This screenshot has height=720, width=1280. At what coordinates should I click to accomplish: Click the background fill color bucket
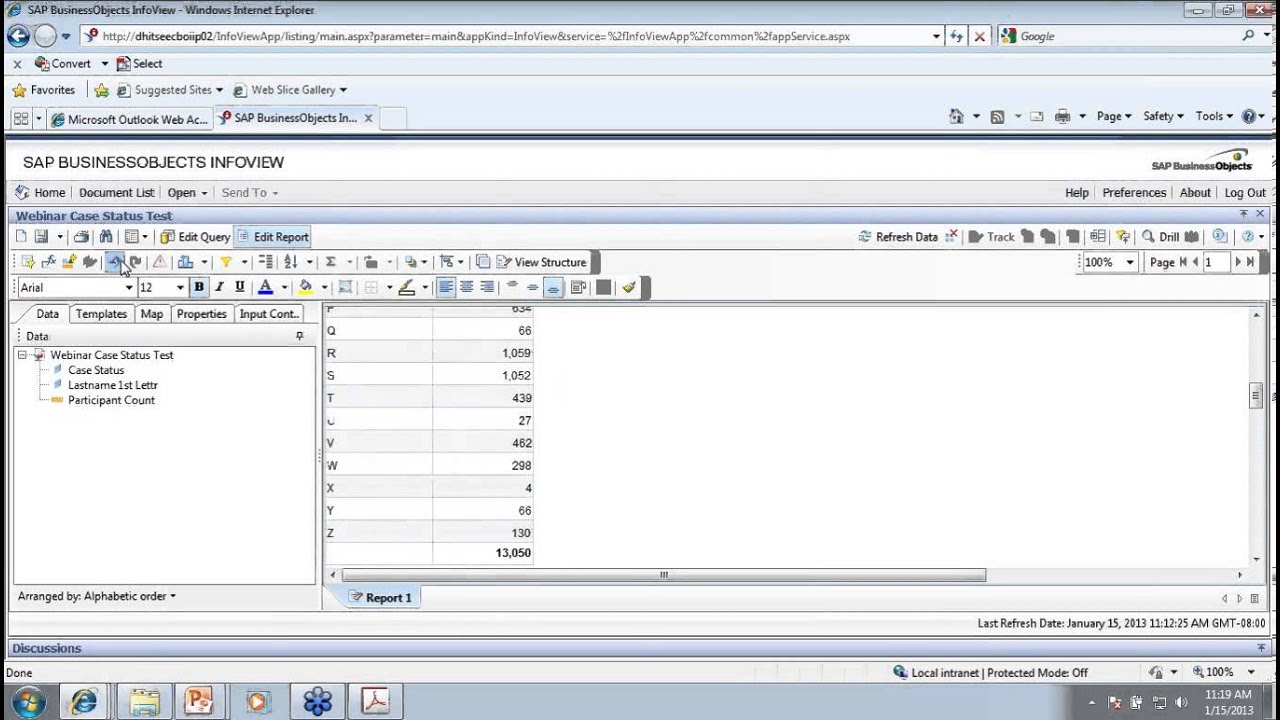(x=305, y=287)
